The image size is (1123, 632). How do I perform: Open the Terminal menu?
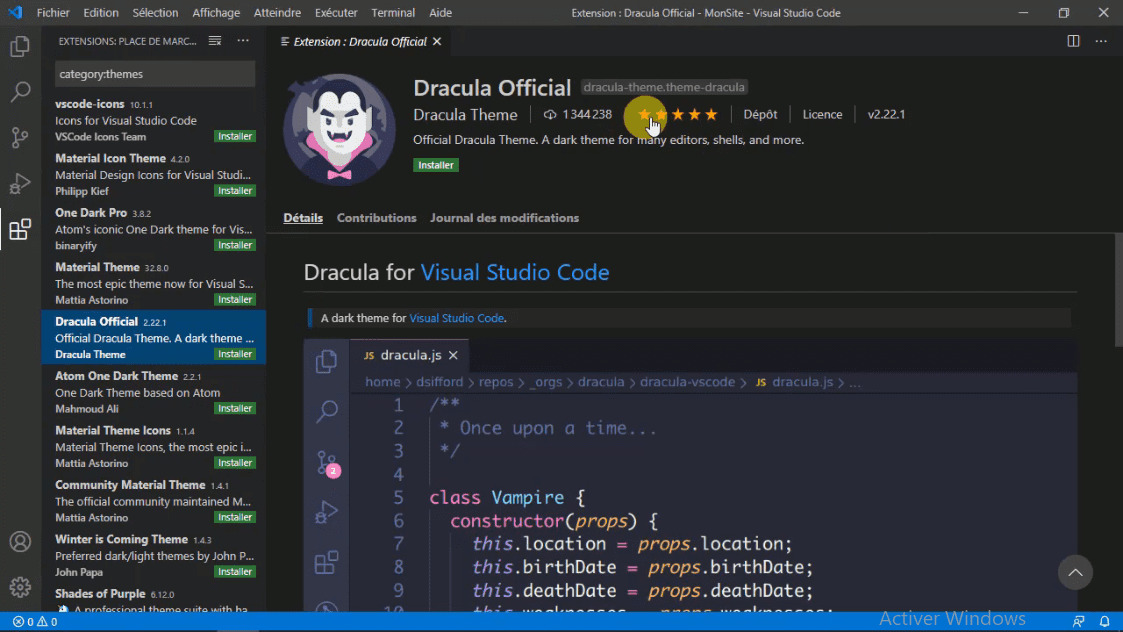coord(393,13)
